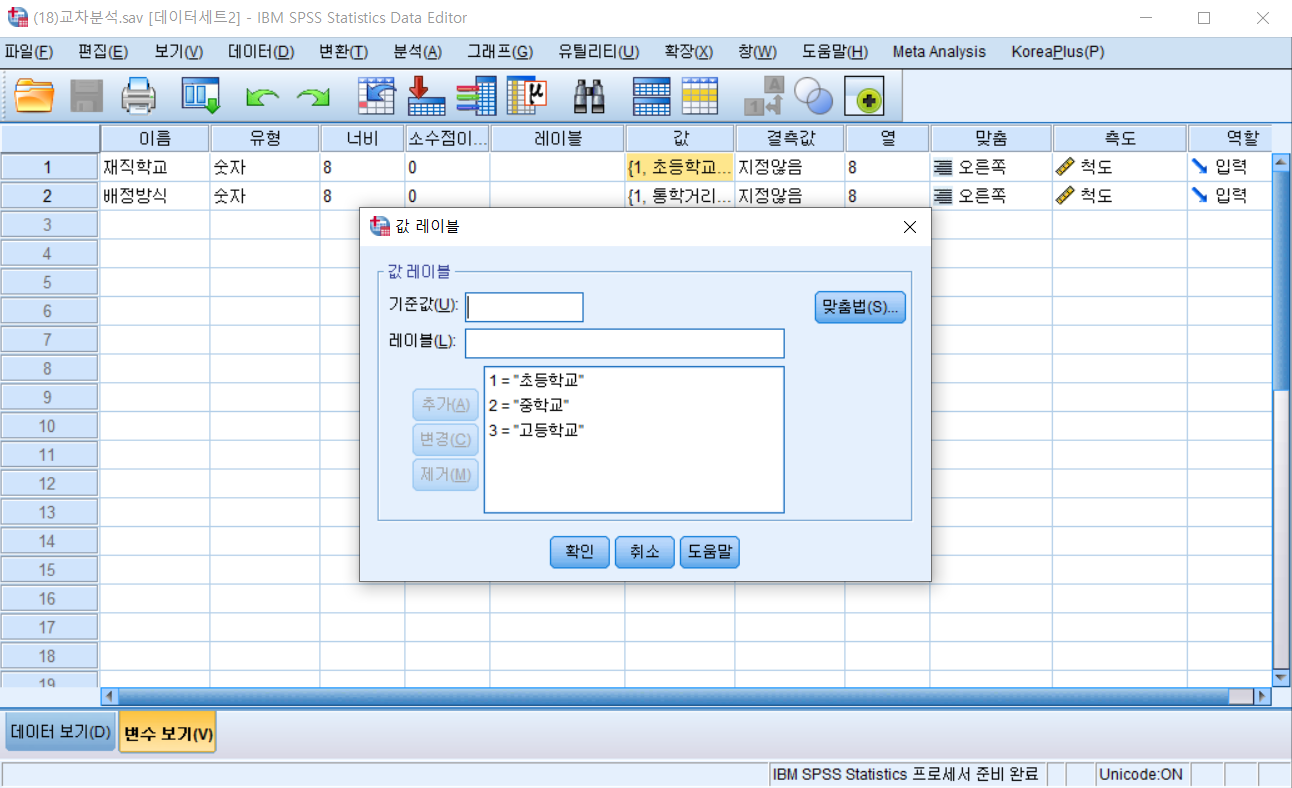The image size is (1292, 788).
Task: Open the 분석(A) menu
Action: tap(417, 52)
